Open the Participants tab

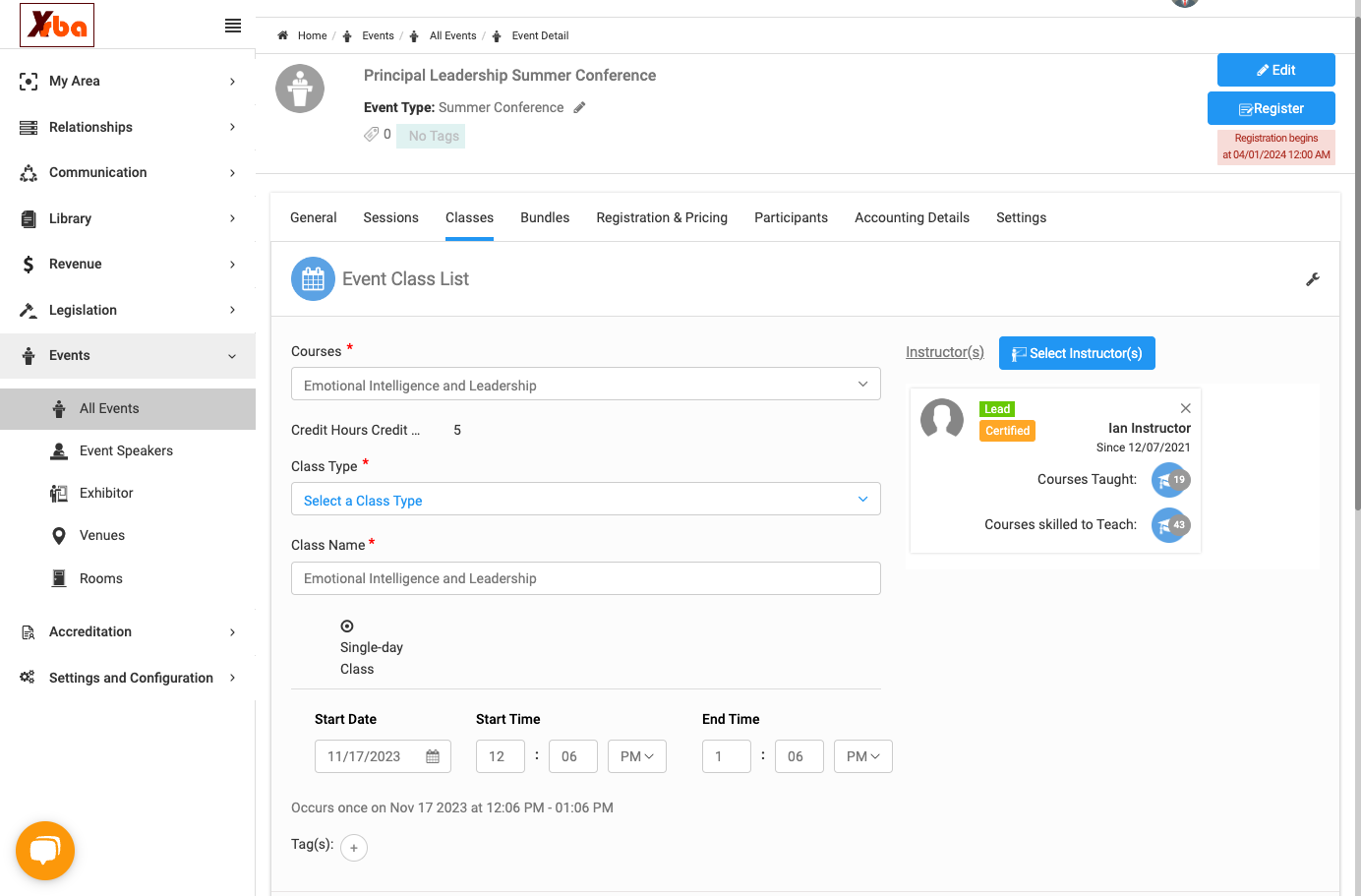[791, 217]
